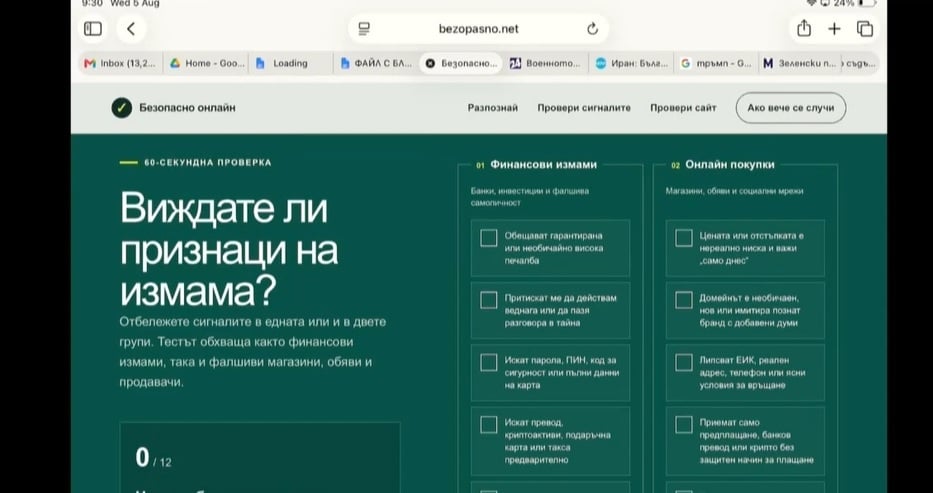Close the active Безопасно tab
Screen dimensions: 933x493
click(430, 63)
